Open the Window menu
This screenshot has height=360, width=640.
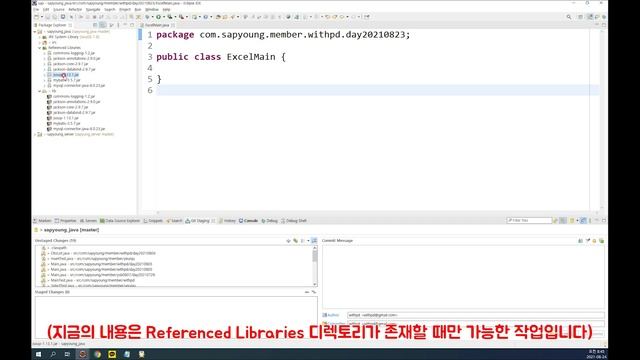tap(152, 9)
